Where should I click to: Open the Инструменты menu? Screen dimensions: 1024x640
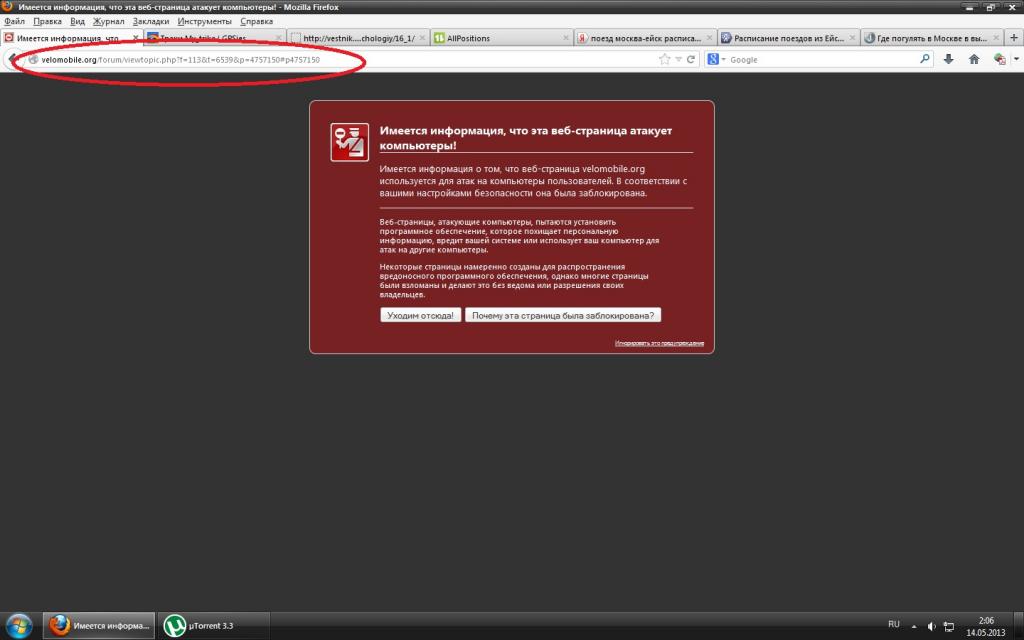[204, 21]
